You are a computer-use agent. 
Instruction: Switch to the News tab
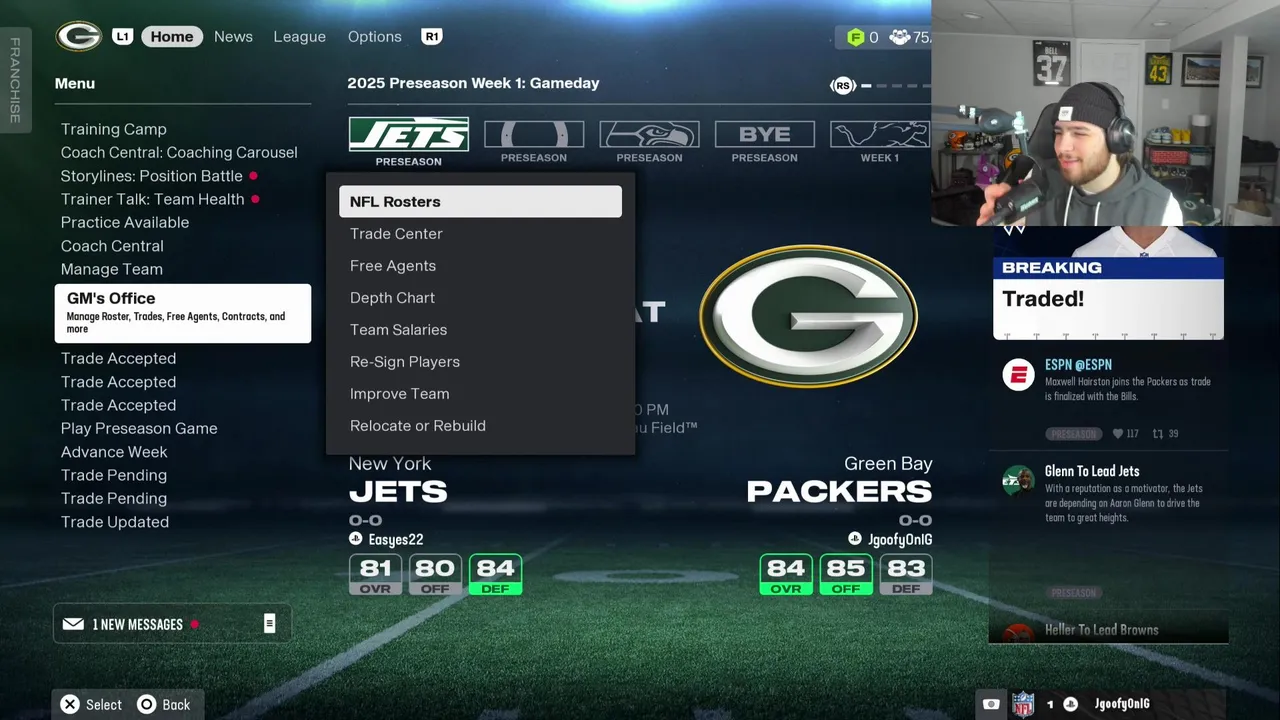click(x=233, y=36)
